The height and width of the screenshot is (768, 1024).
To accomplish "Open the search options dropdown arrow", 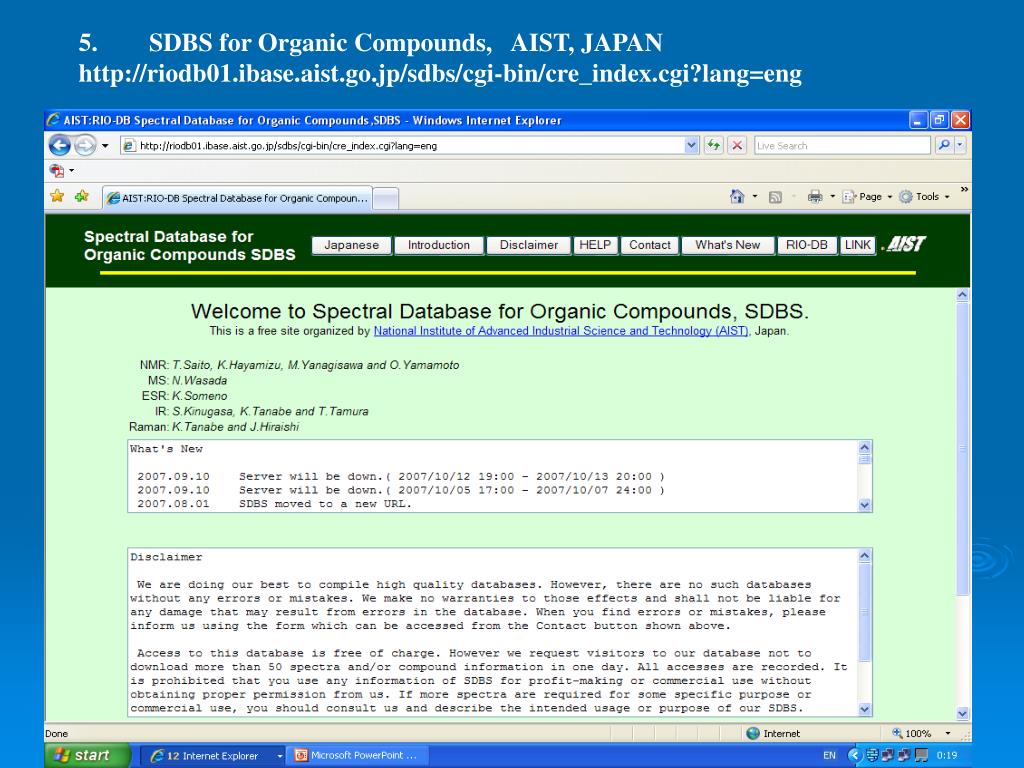I will click(960, 145).
